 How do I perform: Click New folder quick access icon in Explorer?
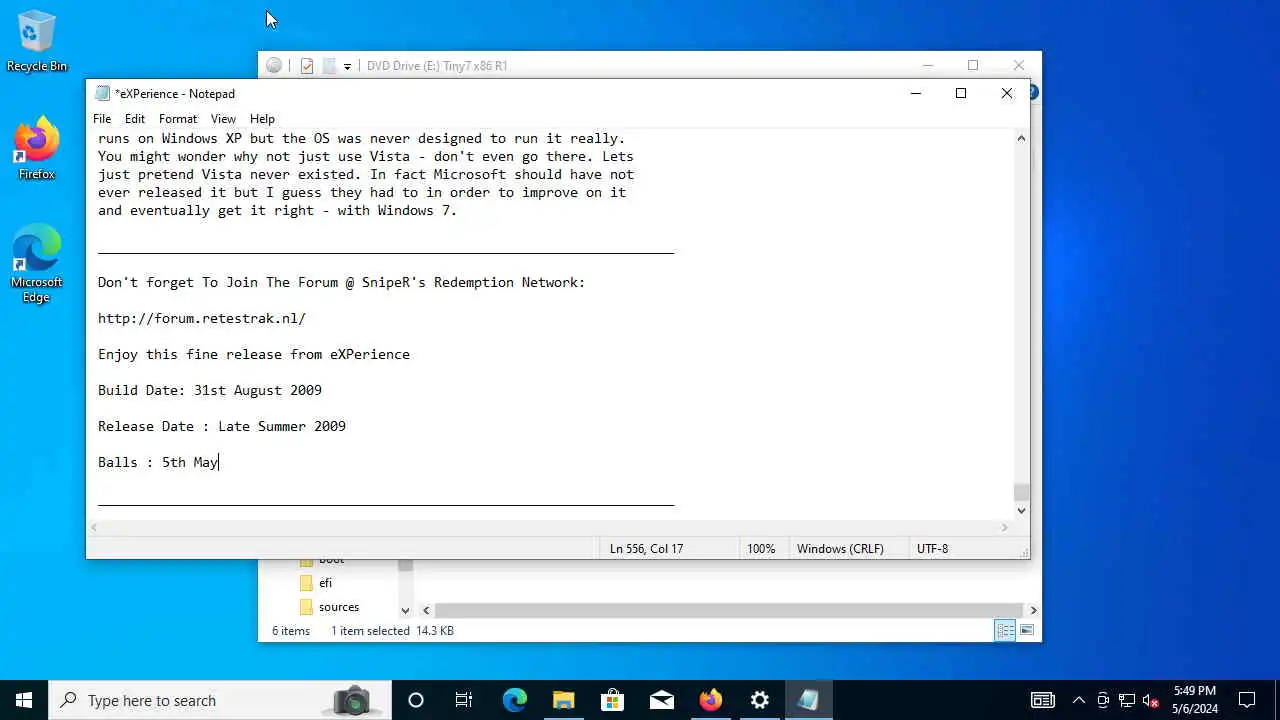tap(329, 66)
